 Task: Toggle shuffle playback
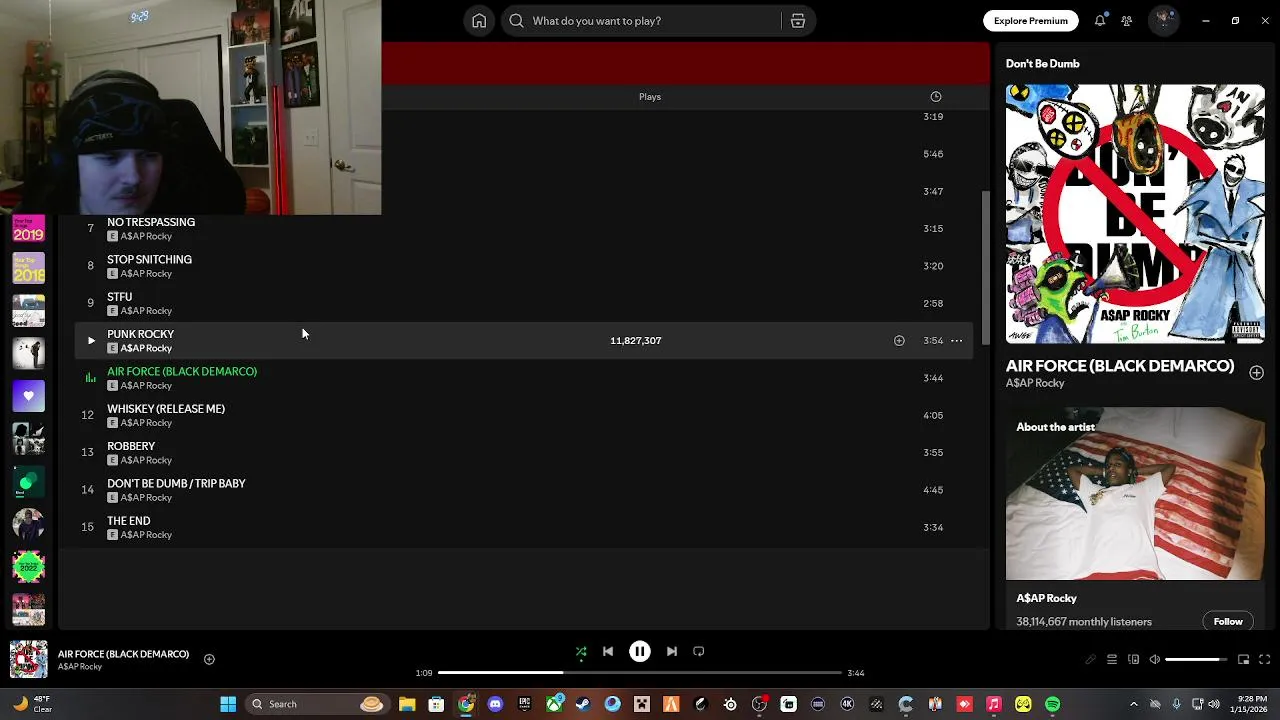581,652
